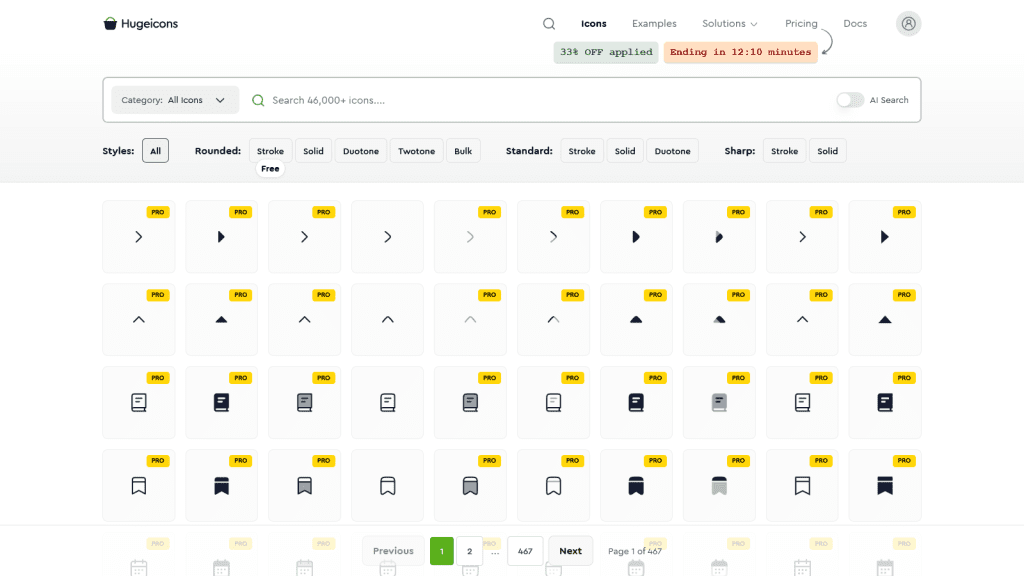Select the solid play-style arrow icon

point(221,238)
